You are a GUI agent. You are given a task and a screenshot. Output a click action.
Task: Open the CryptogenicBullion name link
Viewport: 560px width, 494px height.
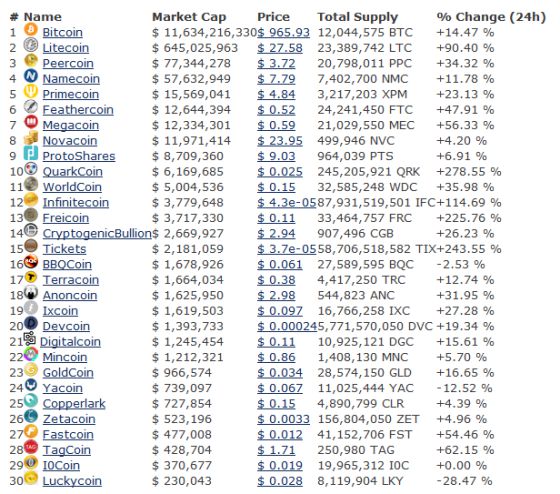[97, 234]
